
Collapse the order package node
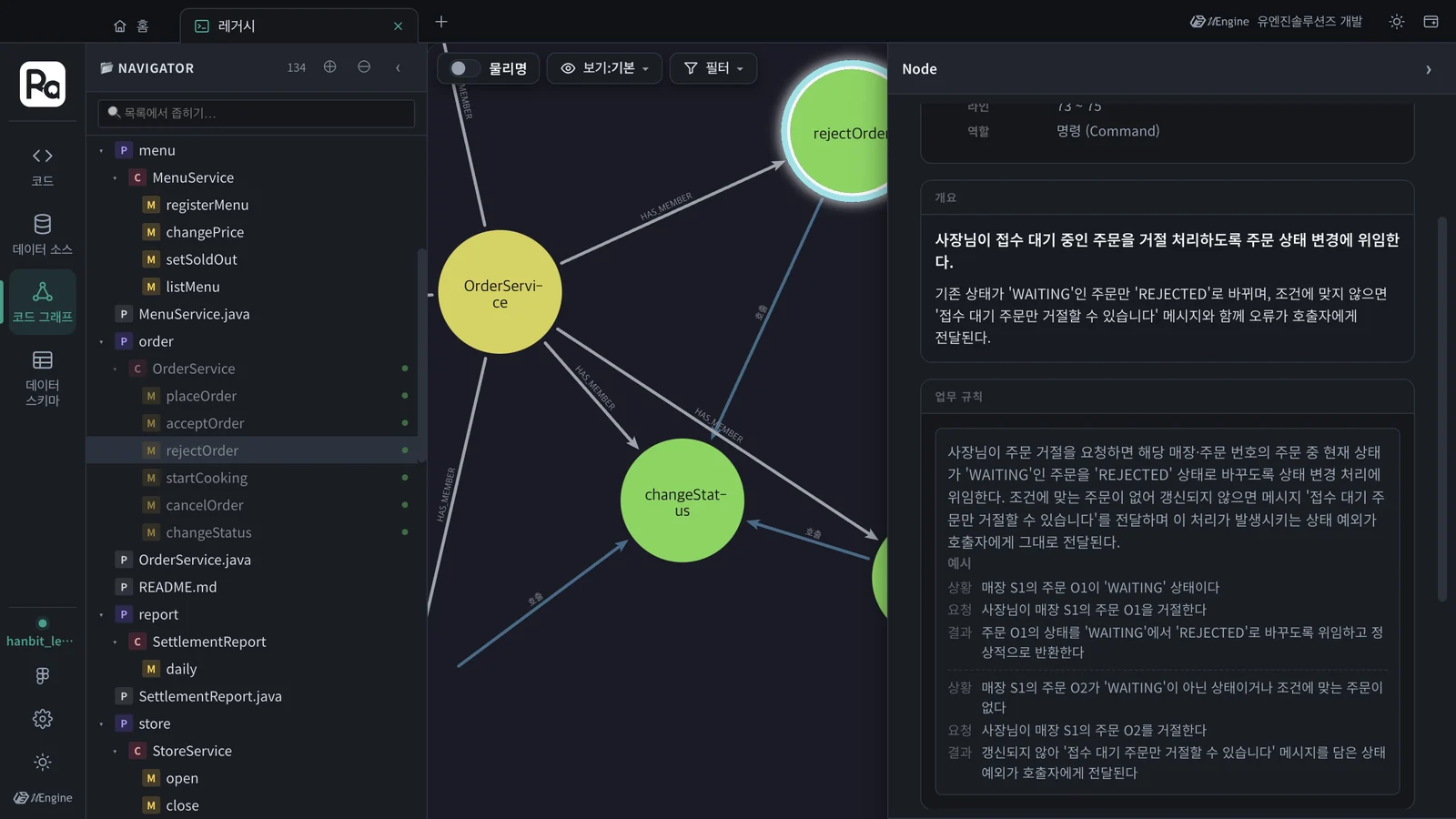coord(101,341)
